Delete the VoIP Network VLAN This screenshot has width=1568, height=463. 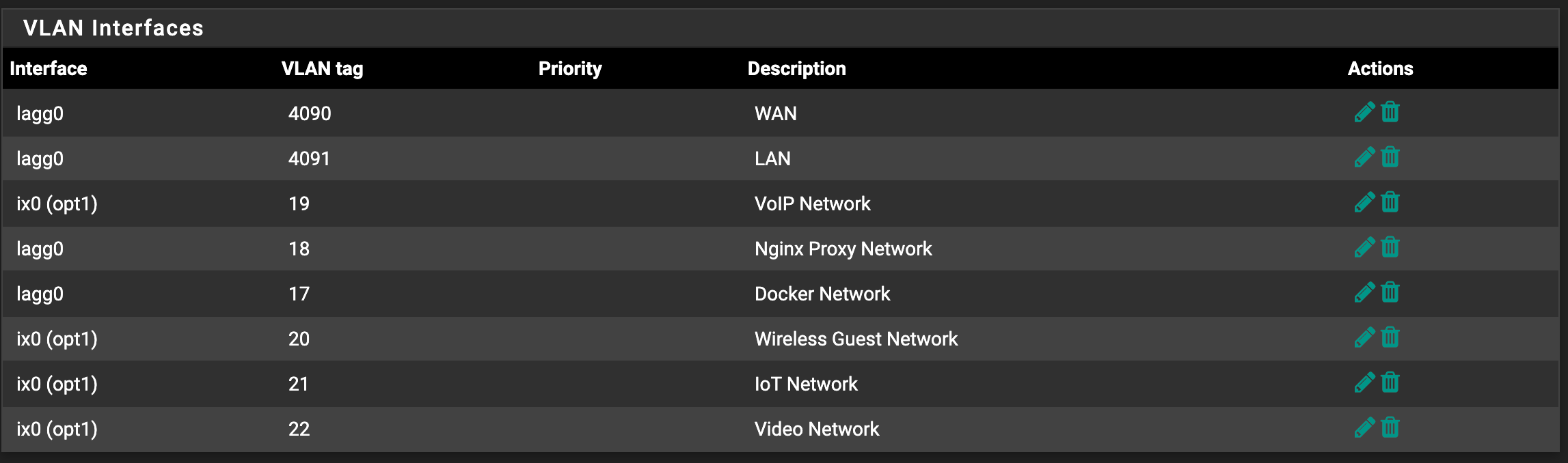[x=1390, y=202]
